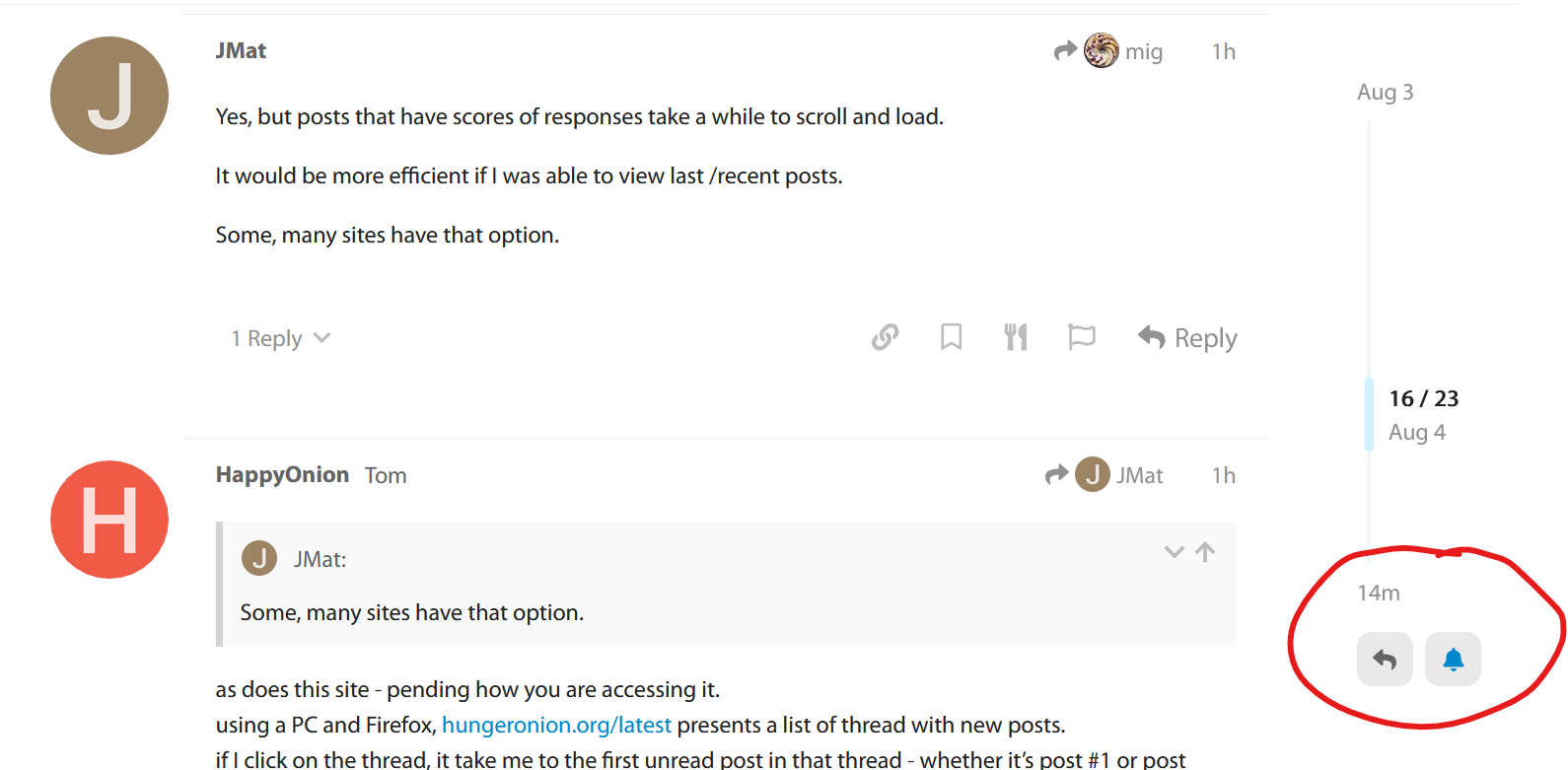
Task: Jump to Aug 3 on timeline
Action: pyautogui.click(x=1385, y=92)
